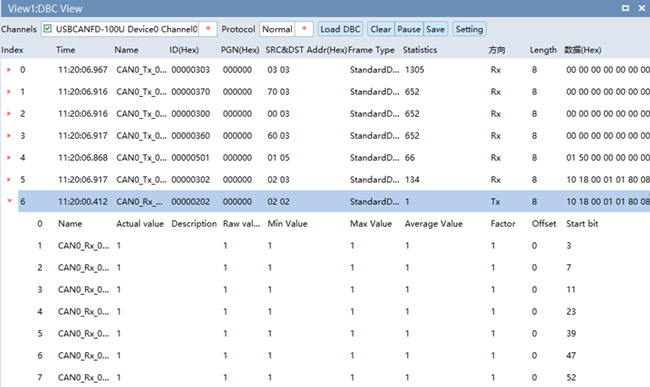Select ID cell 00000501
This screenshot has height=387, width=650.
point(191,157)
